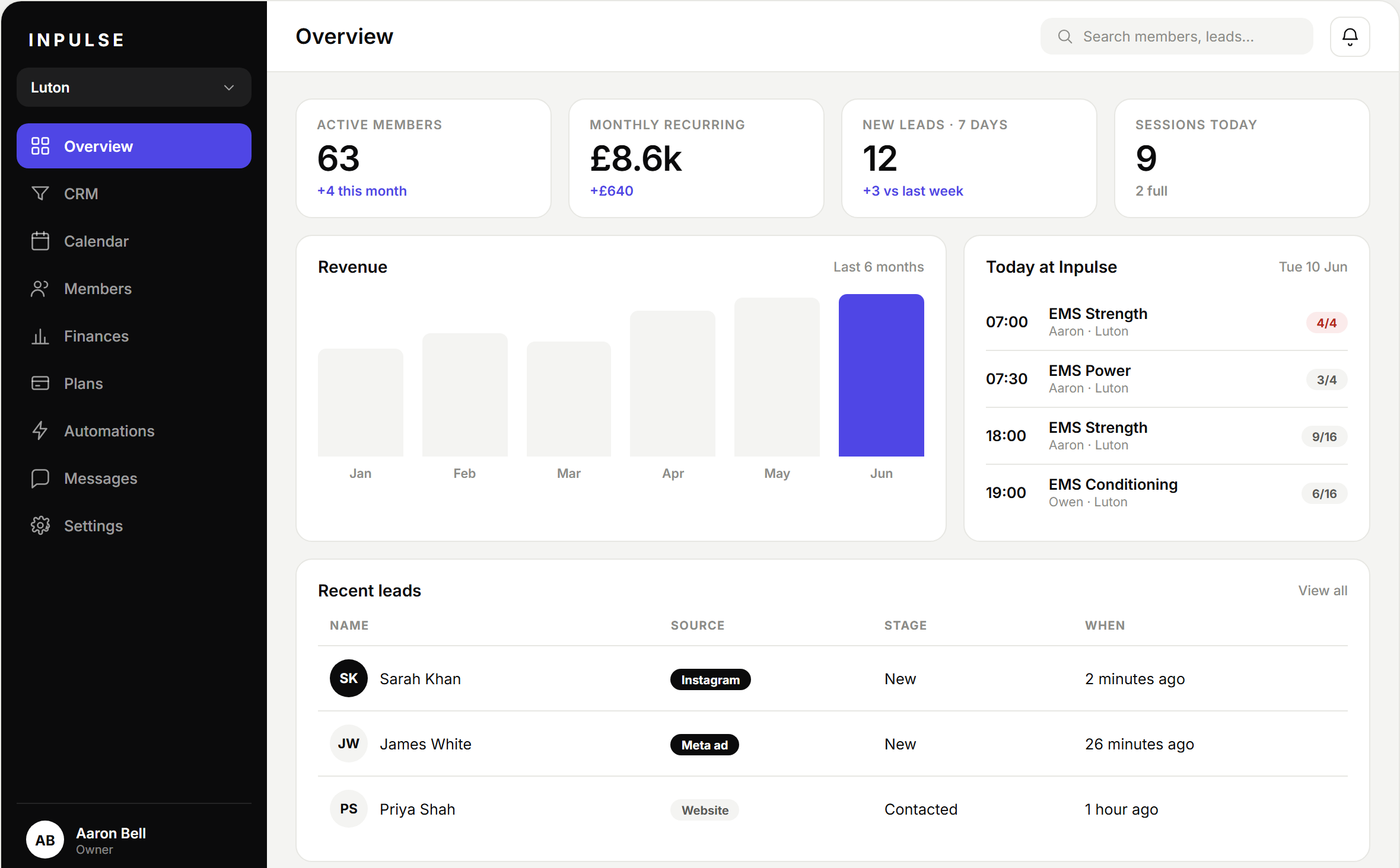This screenshot has width=1400, height=868.
Task: Click the View all leads link
Action: [1323, 591]
